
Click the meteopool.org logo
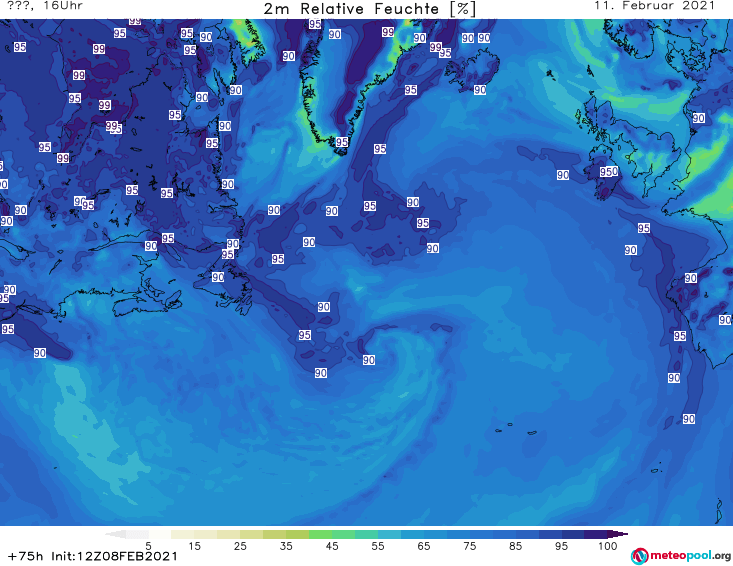681,556
